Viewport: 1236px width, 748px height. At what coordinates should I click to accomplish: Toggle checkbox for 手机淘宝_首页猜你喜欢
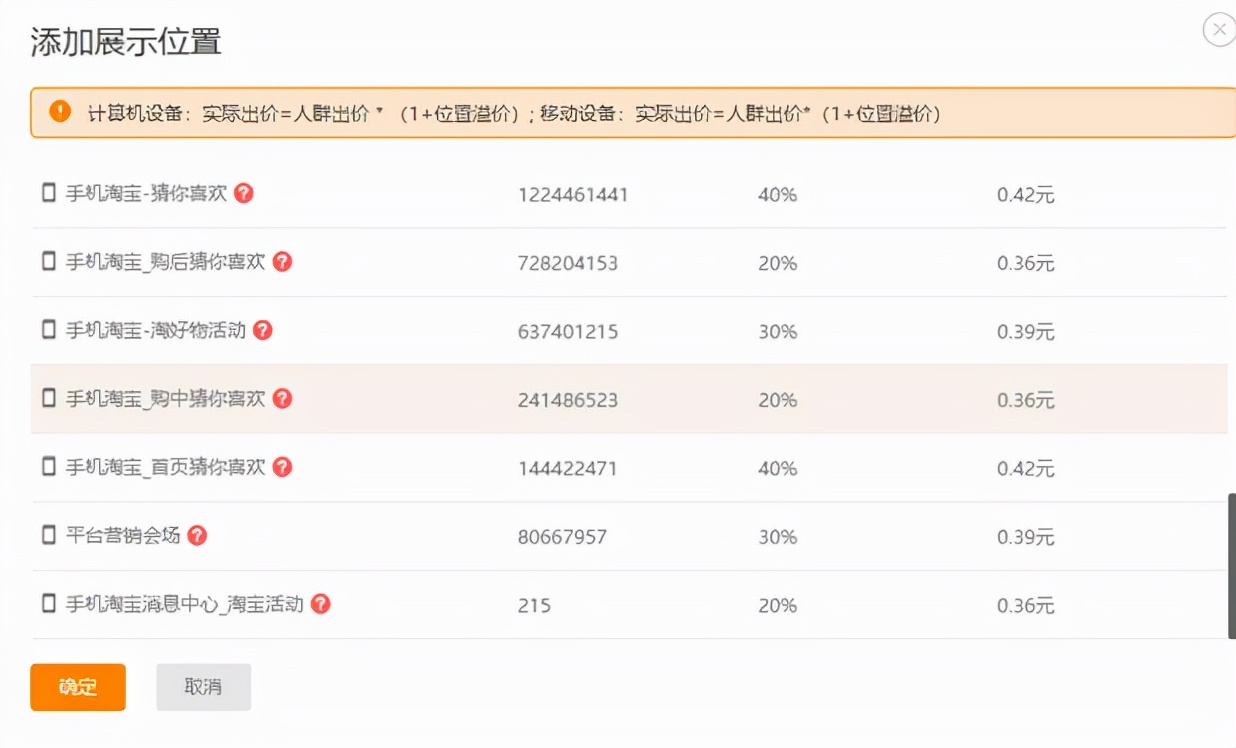point(48,466)
